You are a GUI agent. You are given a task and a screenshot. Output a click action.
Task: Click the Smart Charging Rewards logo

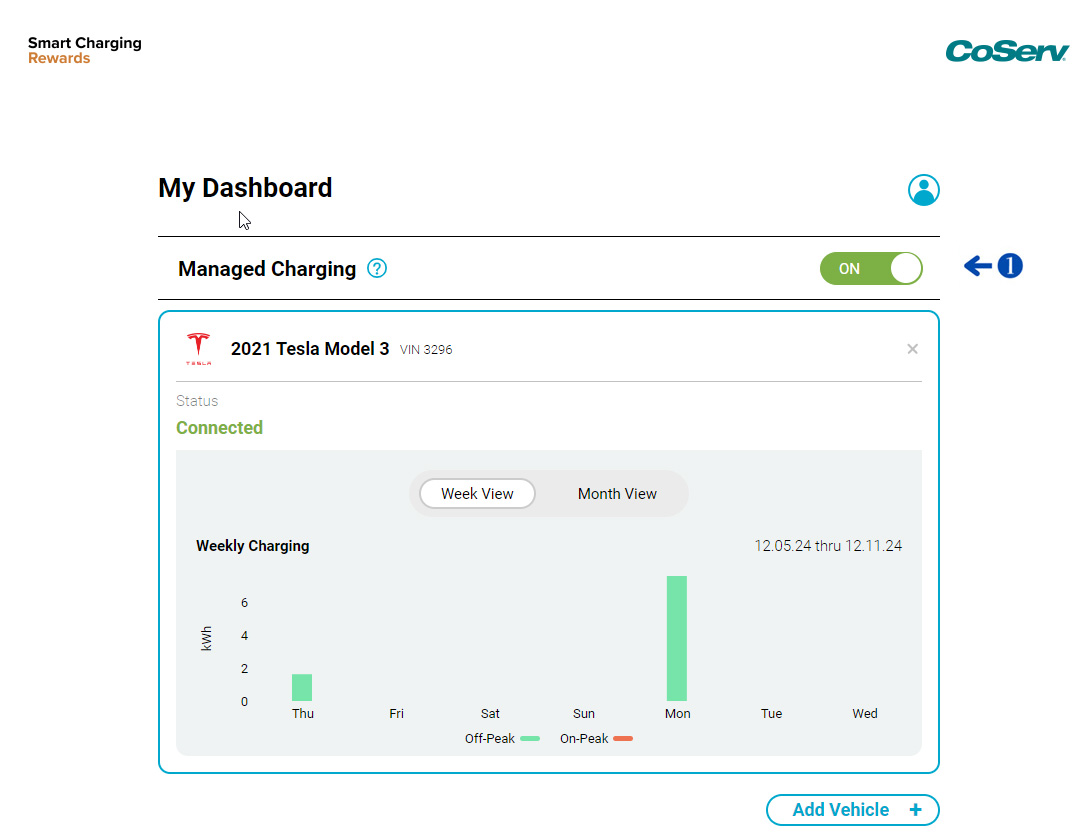(84, 50)
